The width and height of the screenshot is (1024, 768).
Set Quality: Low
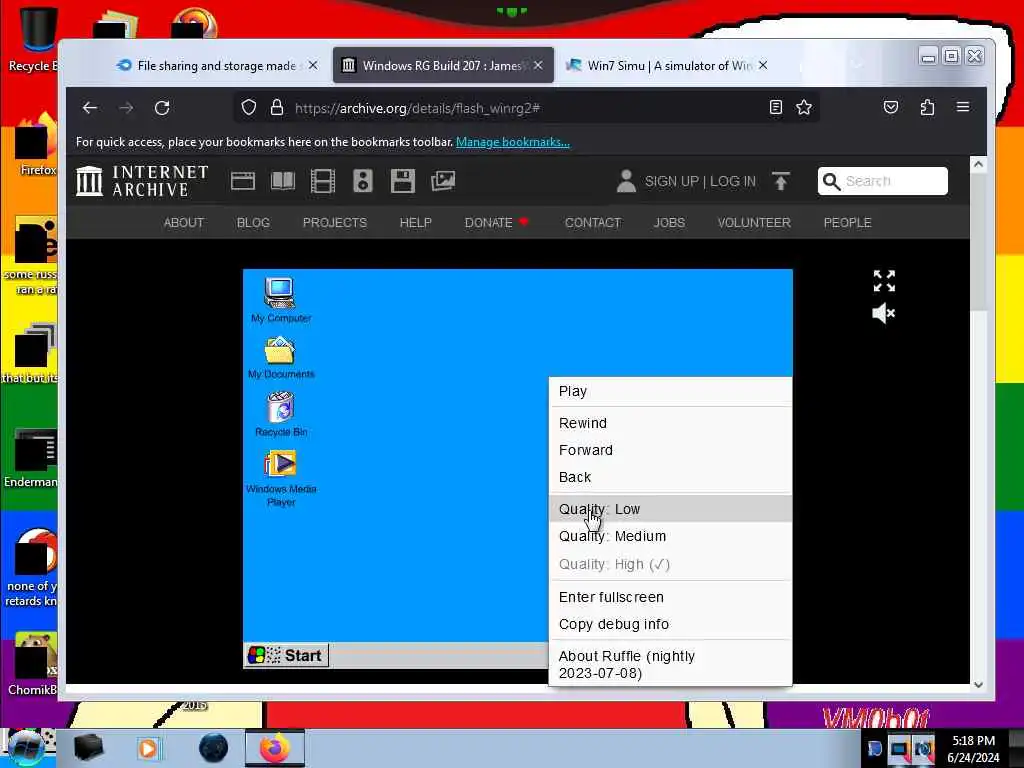click(x=670, y=509)
